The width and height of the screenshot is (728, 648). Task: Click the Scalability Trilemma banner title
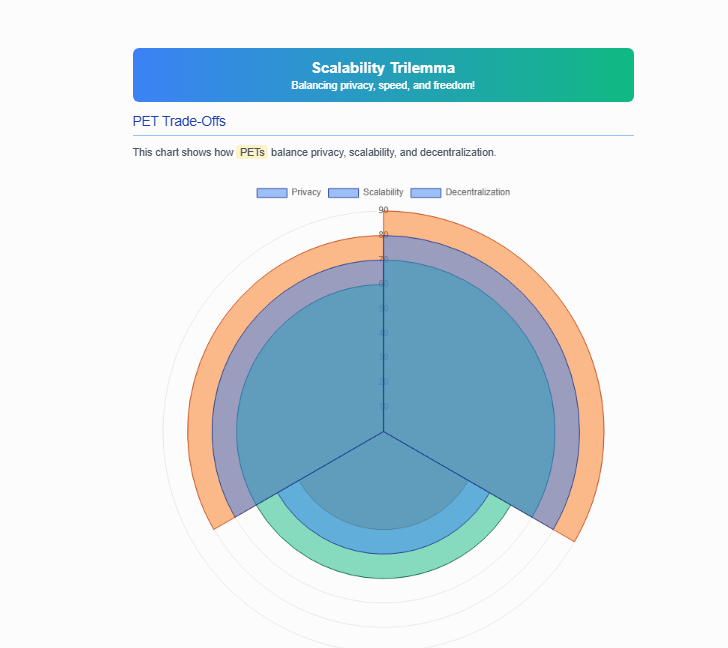383,68
